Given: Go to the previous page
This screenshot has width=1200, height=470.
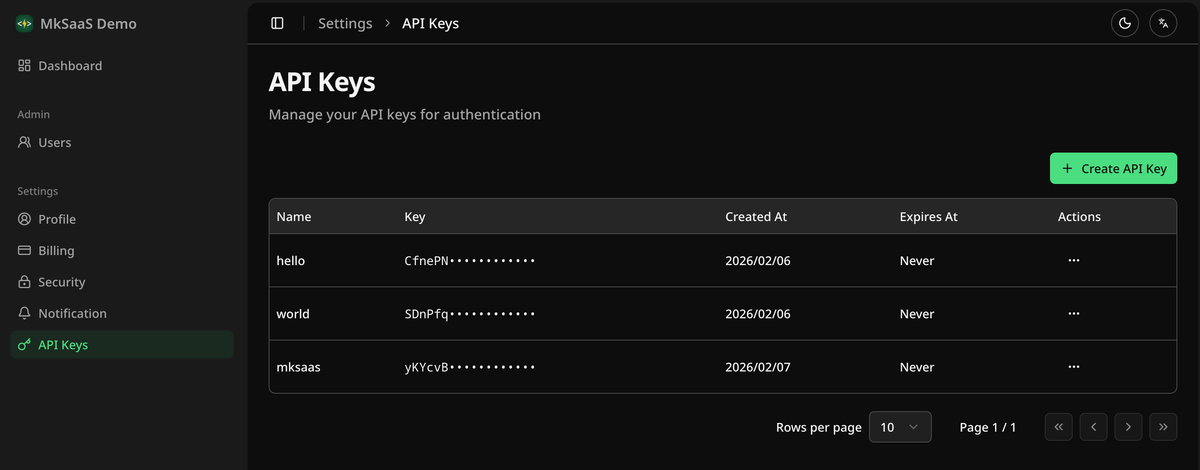Looking at the screenshot, I should click(x=1093, y=427).
